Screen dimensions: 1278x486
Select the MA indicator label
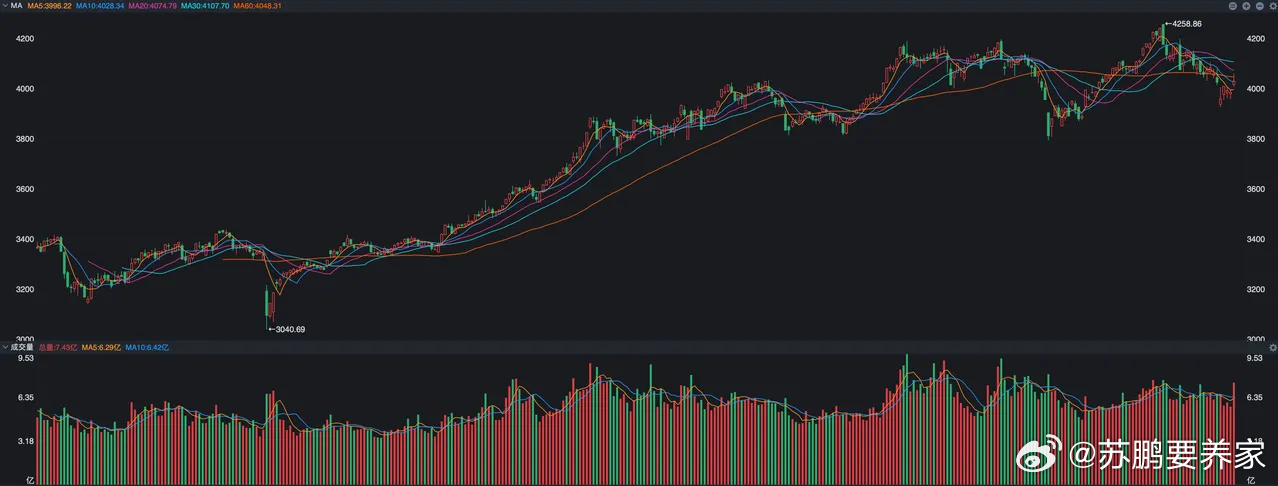16,6
